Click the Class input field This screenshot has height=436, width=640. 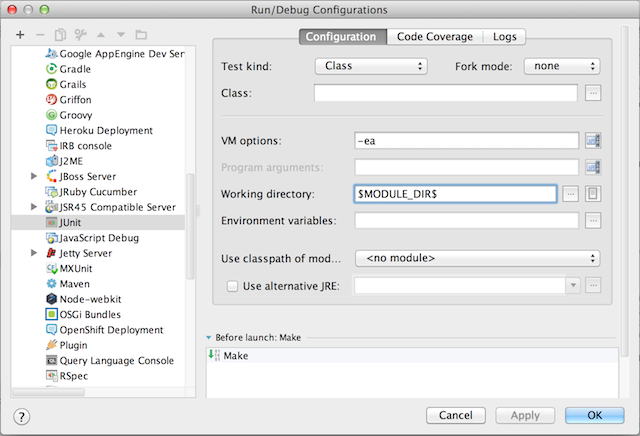(x=446, y=93)
